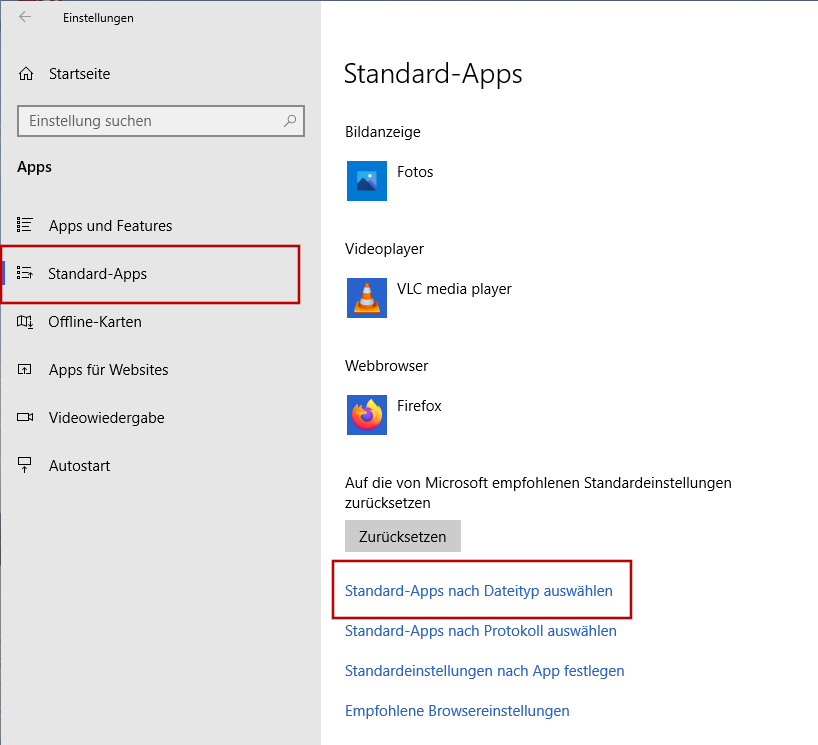Click the Fotos app icon under Bildanzeige
This screenshot has width=818, height=745.
click(366, 181)
